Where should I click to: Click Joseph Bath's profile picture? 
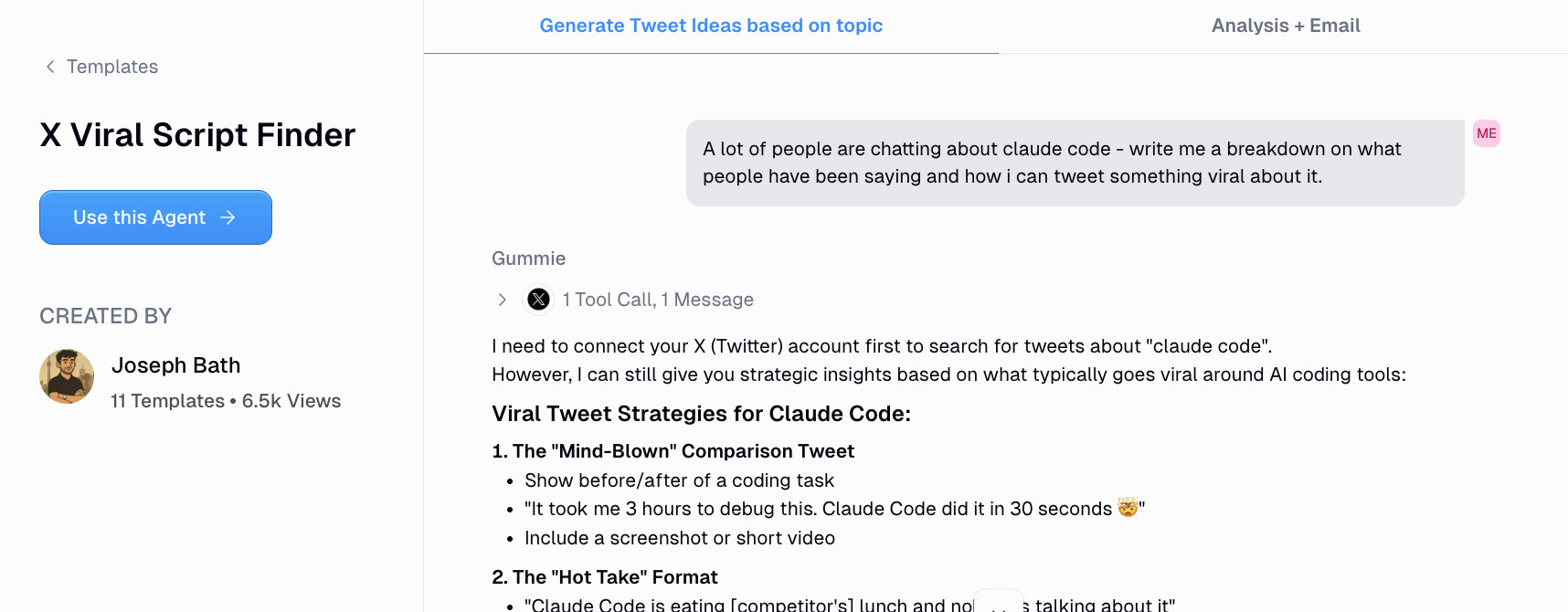pos(66,375)
